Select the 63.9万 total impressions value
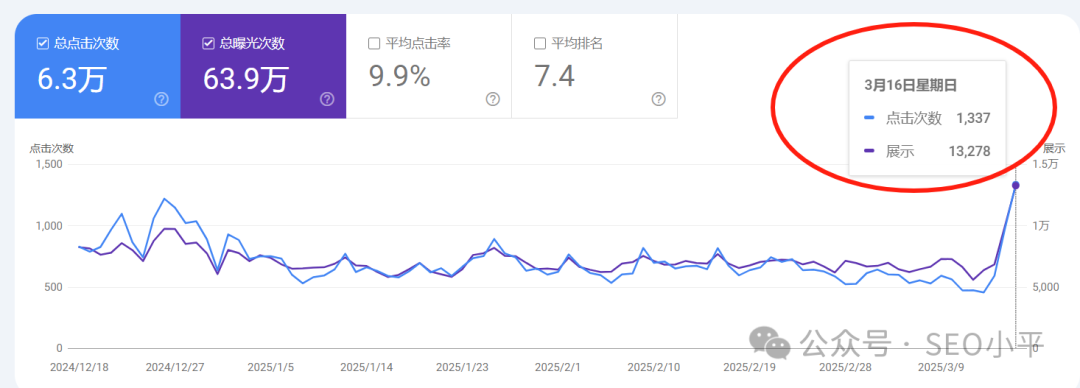Viewport: 1080px width, 388px height. point(245,78)
